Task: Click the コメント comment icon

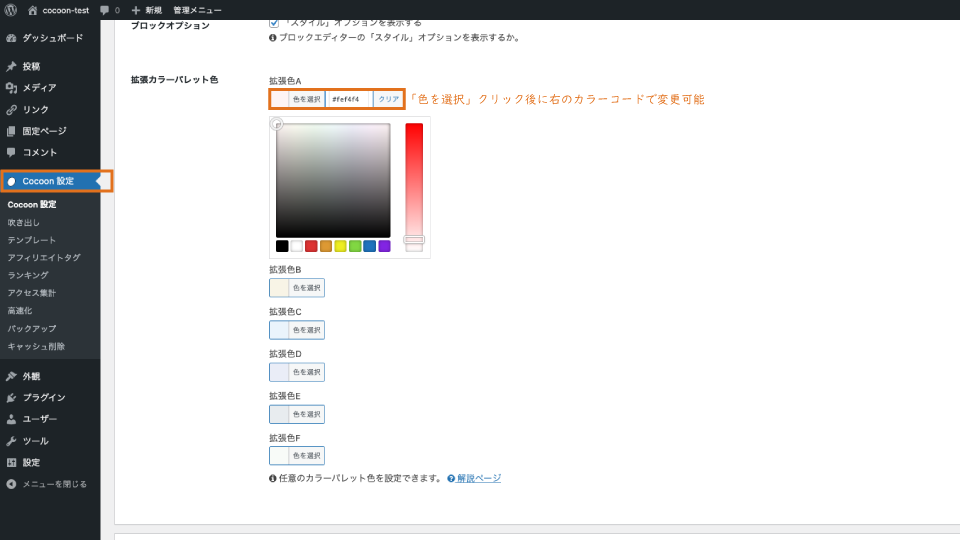Action: (x=11, y=152)
